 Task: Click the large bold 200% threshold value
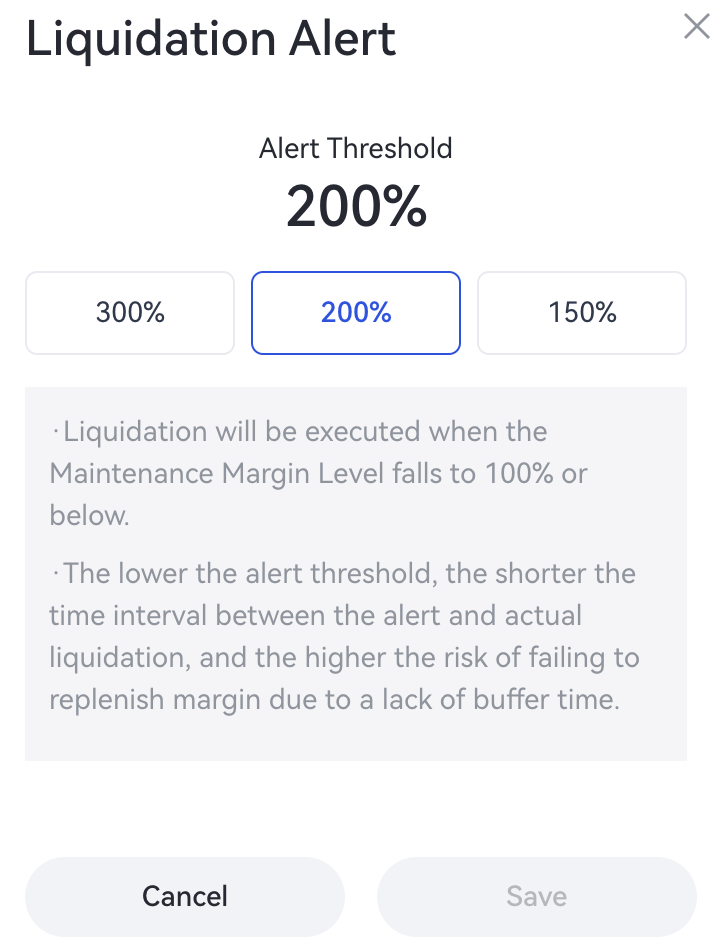(x=356, y=207)
